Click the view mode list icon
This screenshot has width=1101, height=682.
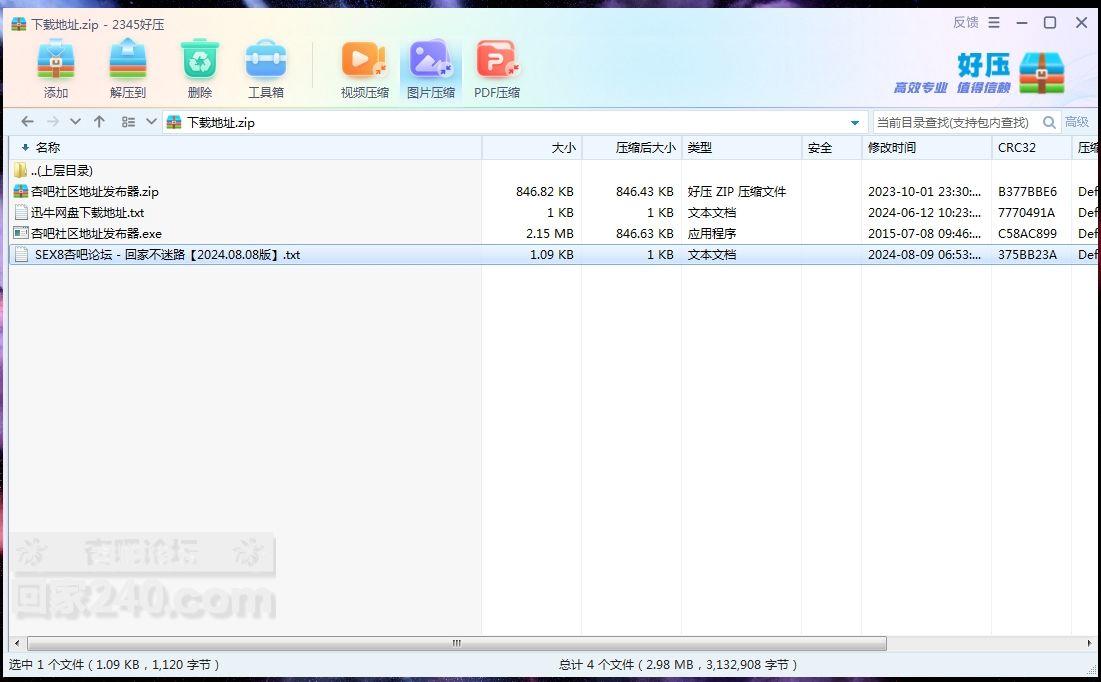pyautogui.click(x=128, y=122)
